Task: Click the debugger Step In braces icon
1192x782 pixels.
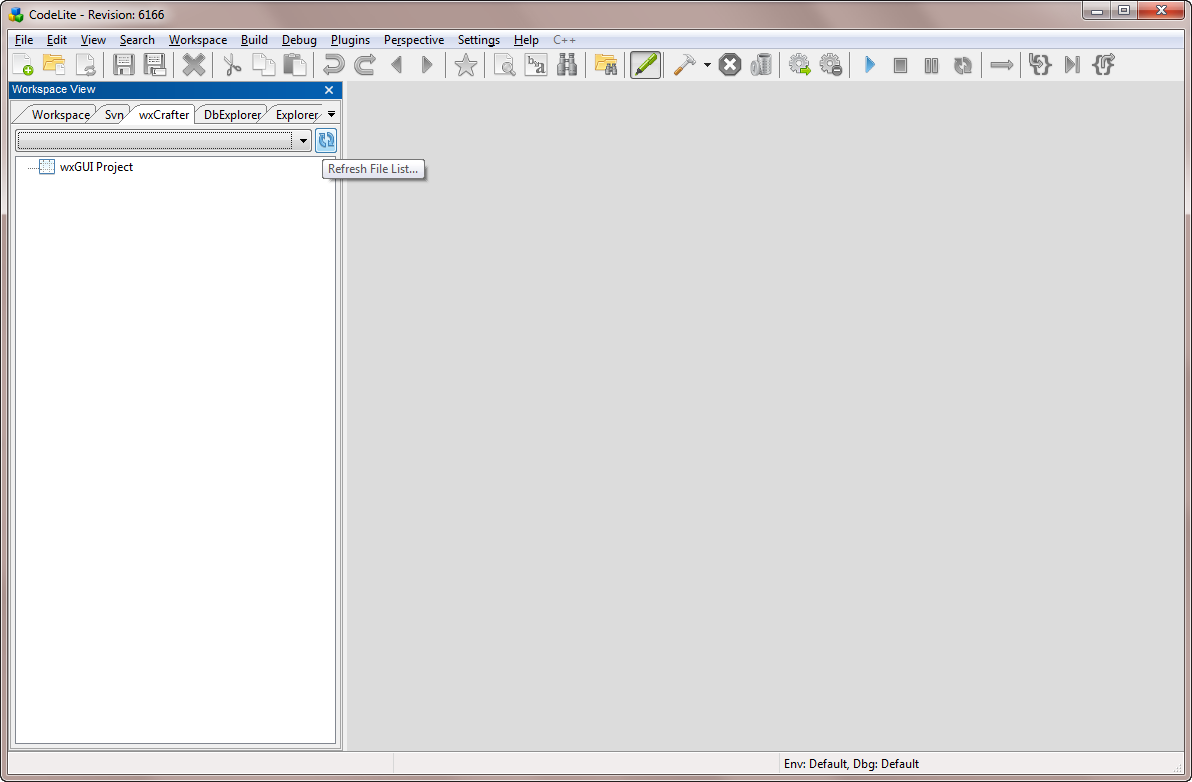Action: click(1040, 65)
